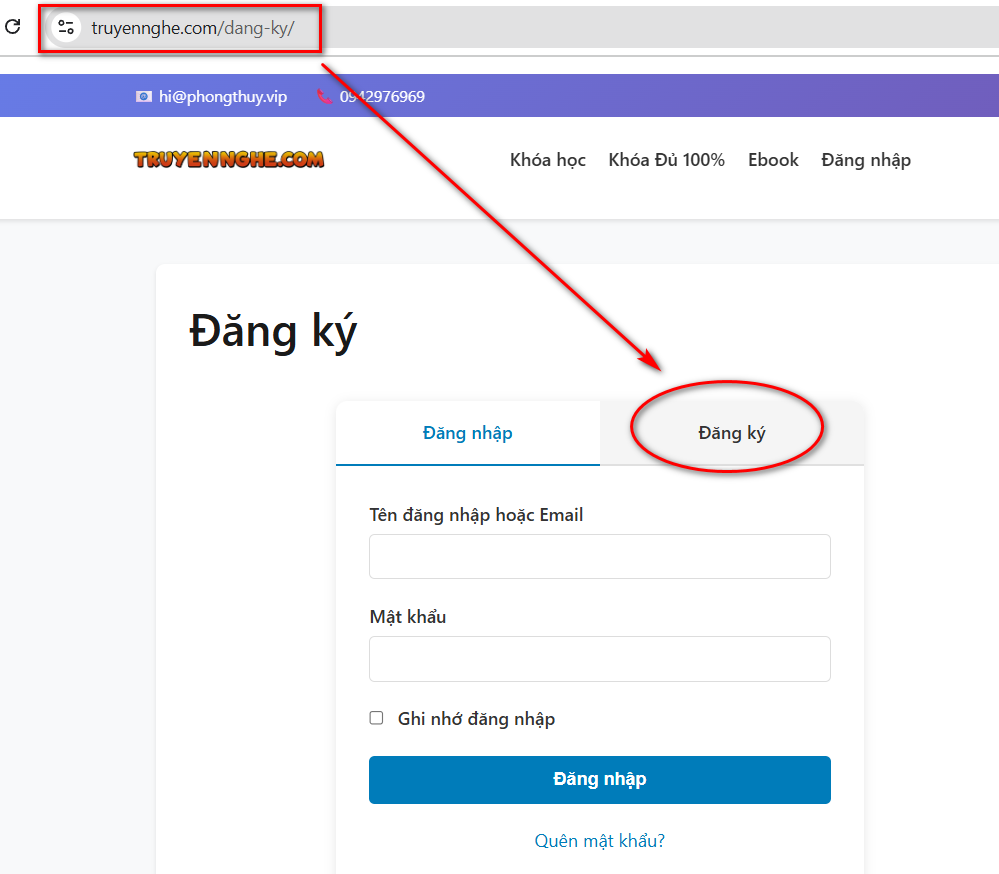Click Đăng nhập in the top navigation
Screen dimensions: 999x874
[865, 160]
